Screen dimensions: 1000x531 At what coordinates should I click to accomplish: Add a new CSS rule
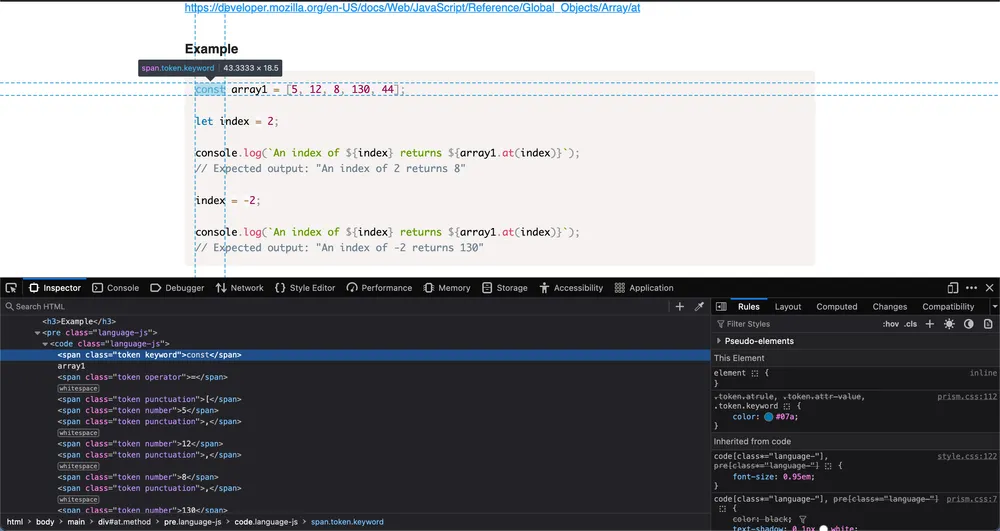pyautogui.click(x=930, y=324)
